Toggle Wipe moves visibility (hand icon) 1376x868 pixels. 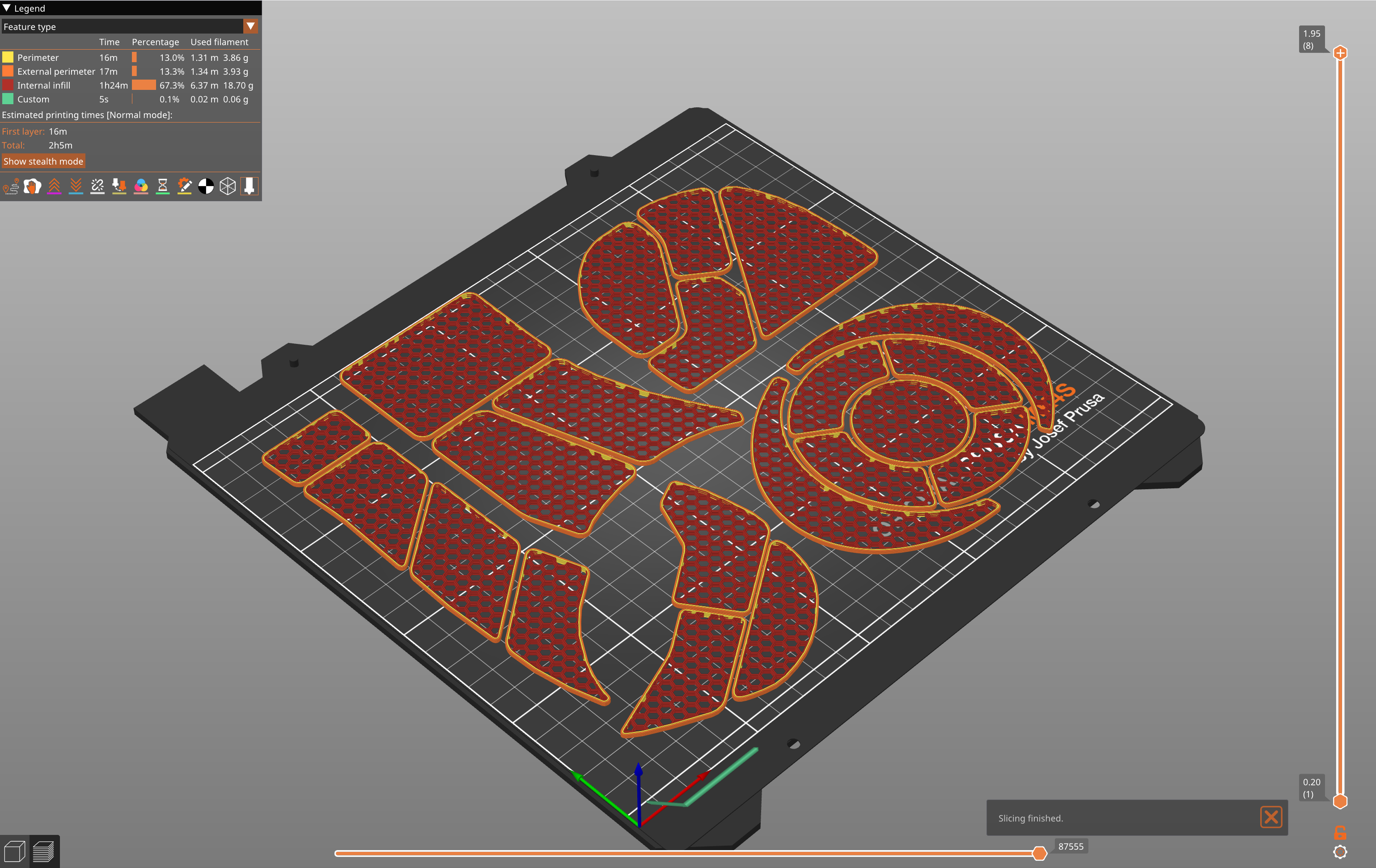33,186
